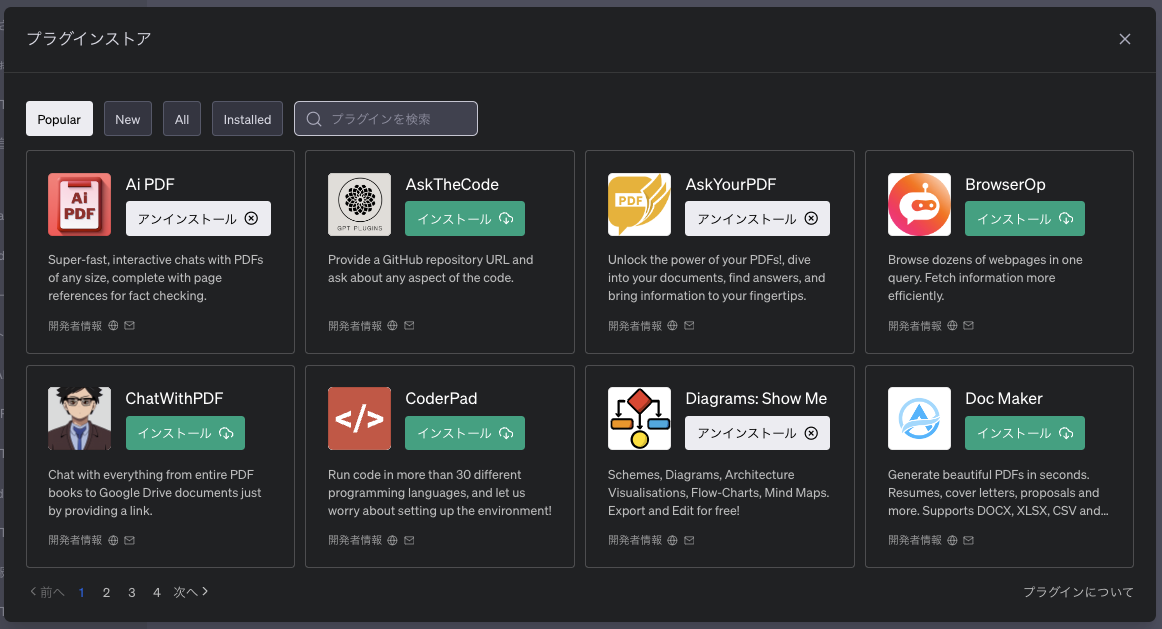Select the AskTheCode GPT Plugins icon

click(x=359, y=204)
